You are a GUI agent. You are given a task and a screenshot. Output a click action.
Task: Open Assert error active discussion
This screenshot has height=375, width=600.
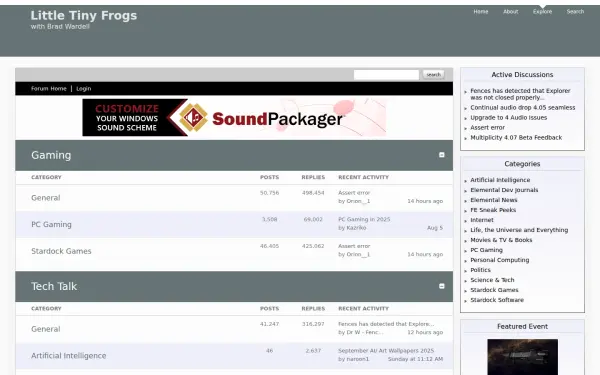[488, 127]
